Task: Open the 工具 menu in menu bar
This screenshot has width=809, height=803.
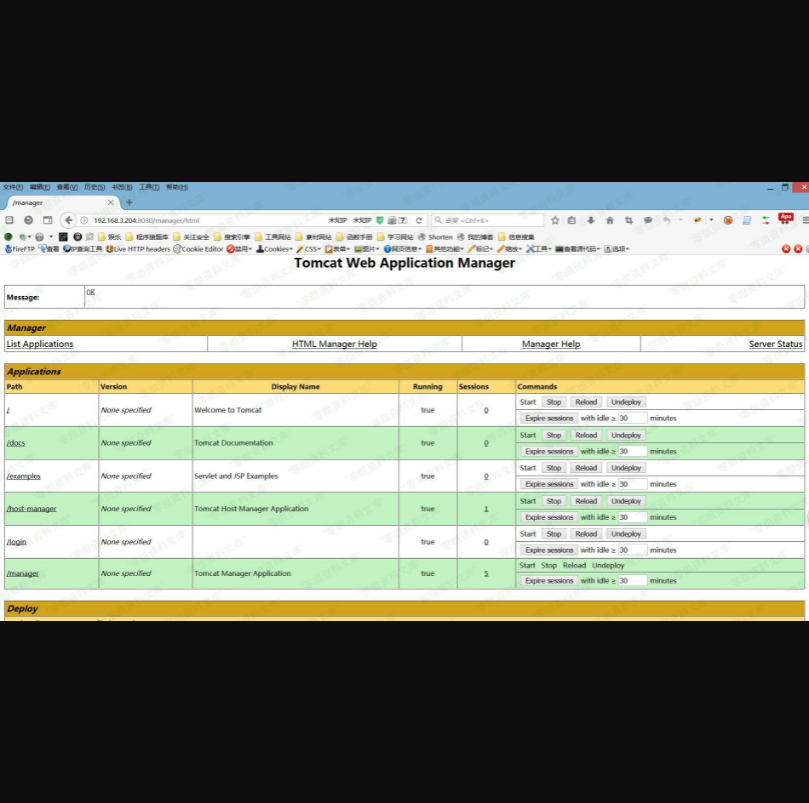Action: (148, 187)
